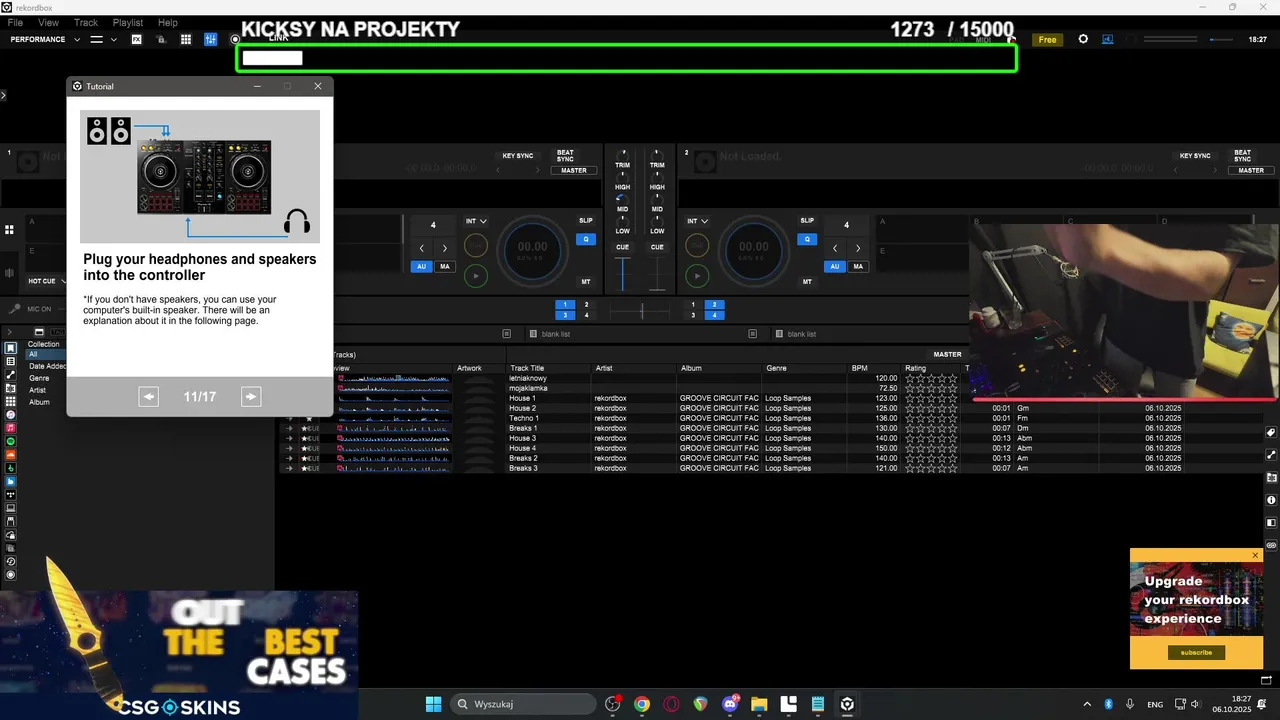
Task: Open the View menu
Action: pos(48,22)
